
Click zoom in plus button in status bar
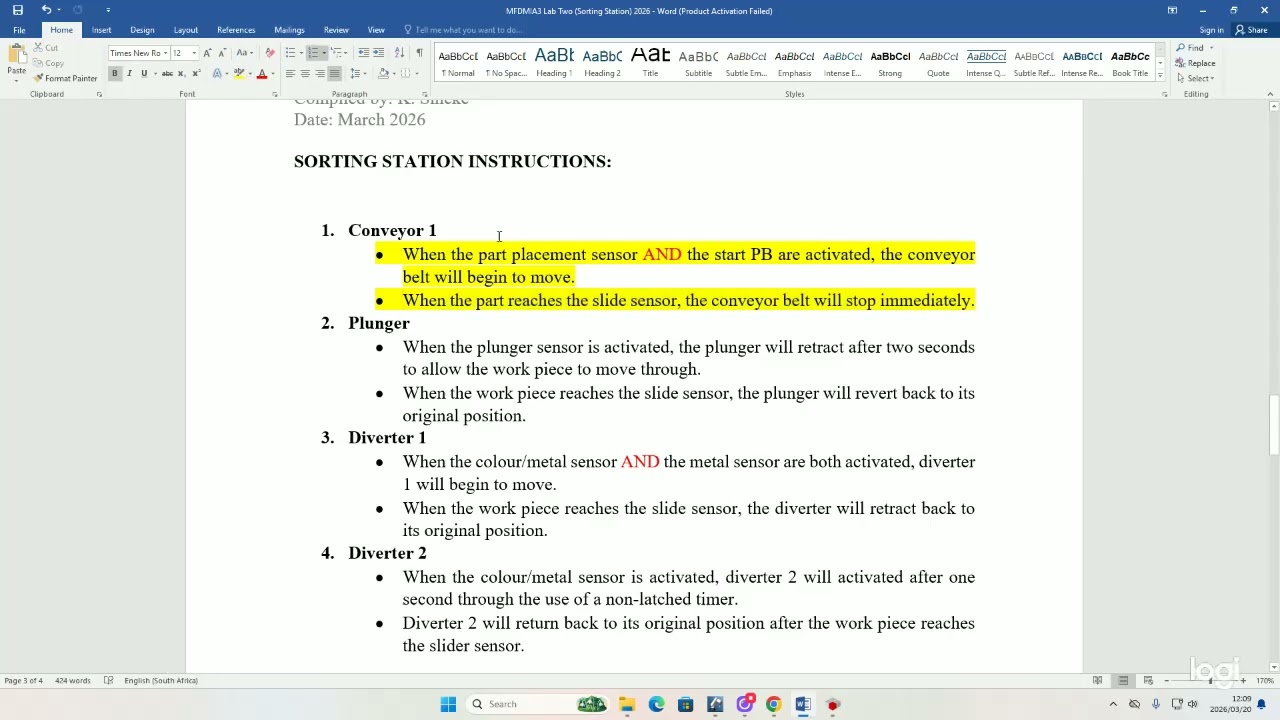point(1243,681)
